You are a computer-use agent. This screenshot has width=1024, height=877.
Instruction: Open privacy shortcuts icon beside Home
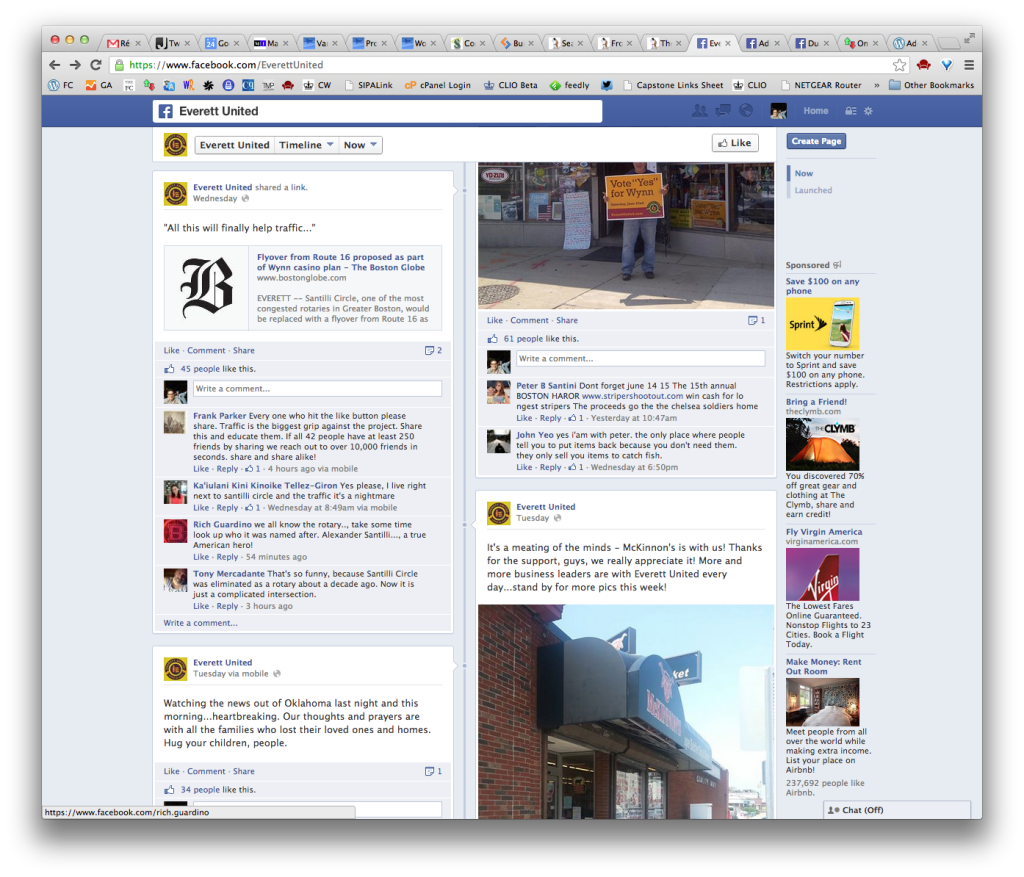[x=850, y=111]
